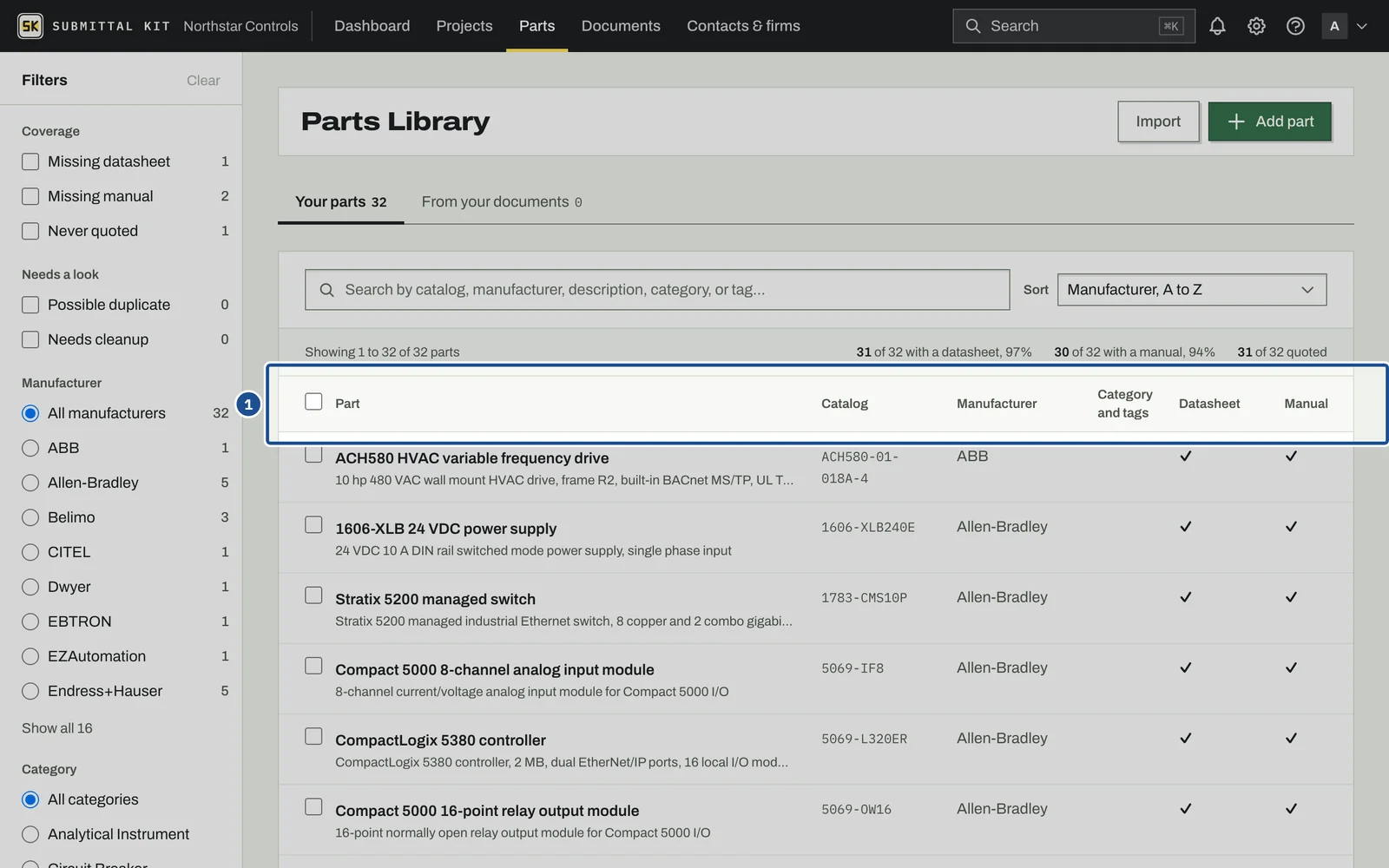Switch to From your documents tab
This screenshot has width=1389, height=868.
(502, 201)
